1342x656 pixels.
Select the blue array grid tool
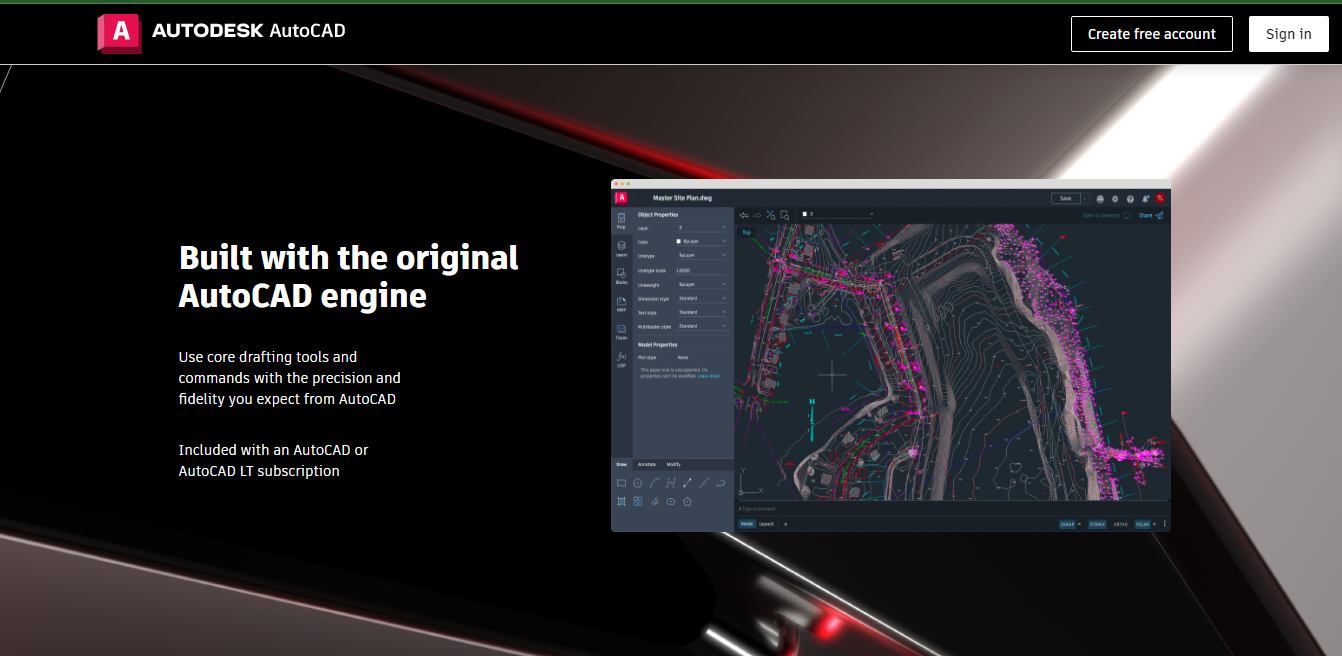(x=638, y=501)
